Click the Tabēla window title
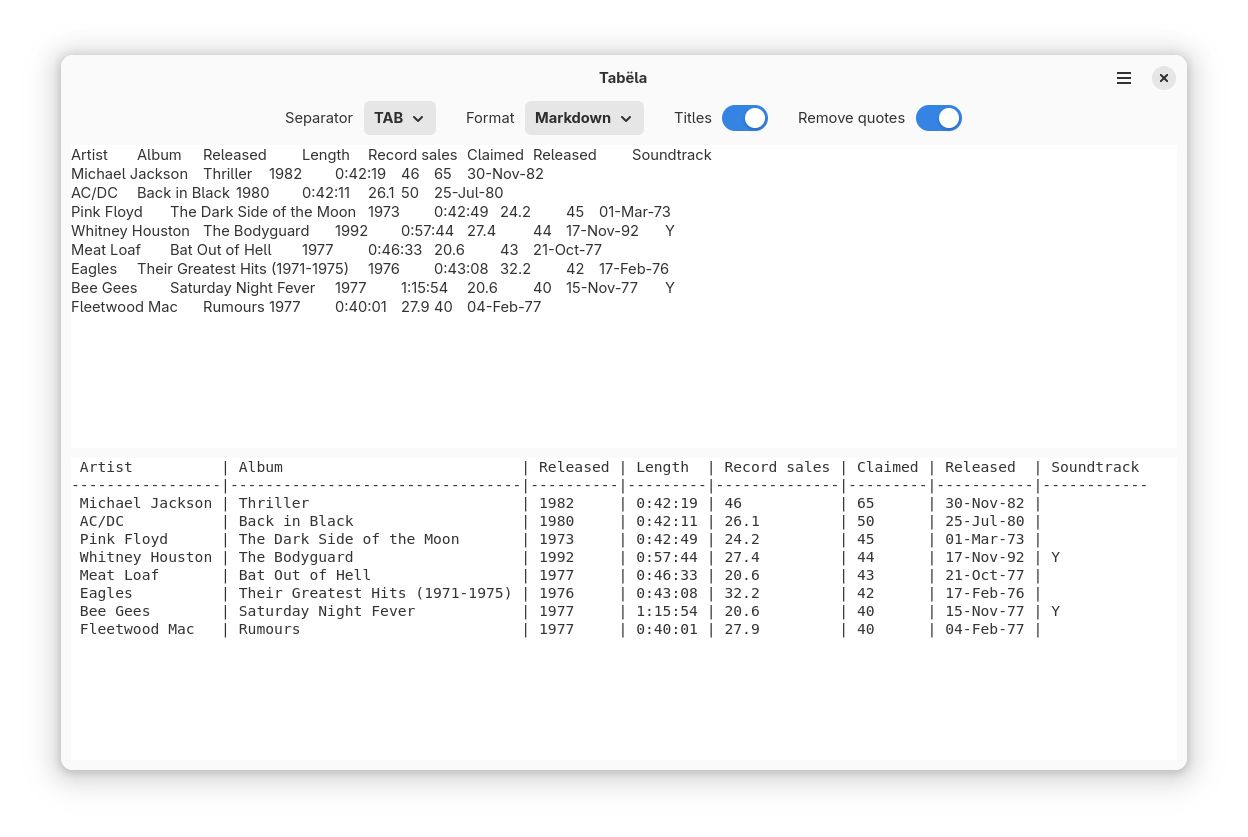1248x837 pixels. 623,77
